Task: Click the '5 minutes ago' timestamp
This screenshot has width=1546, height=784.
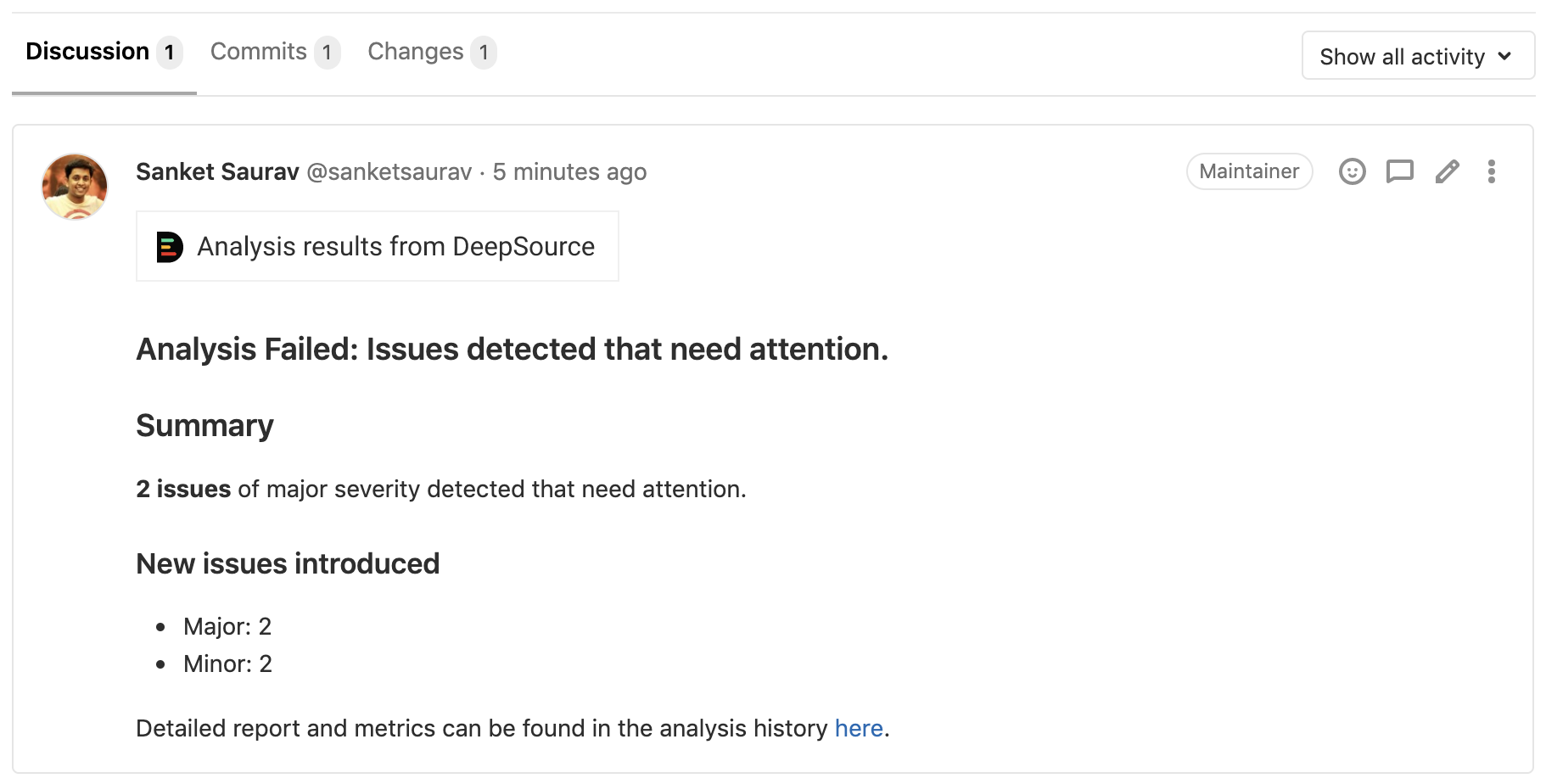Action: pos(569,171)
